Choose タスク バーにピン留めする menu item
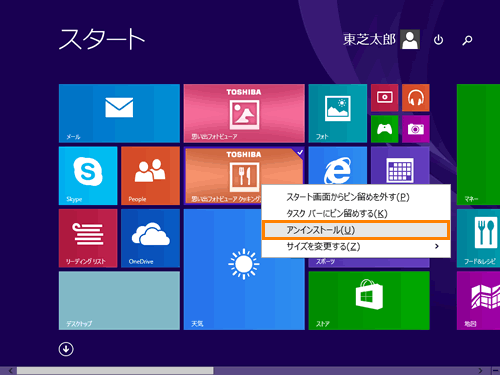 tap(356, 213)
